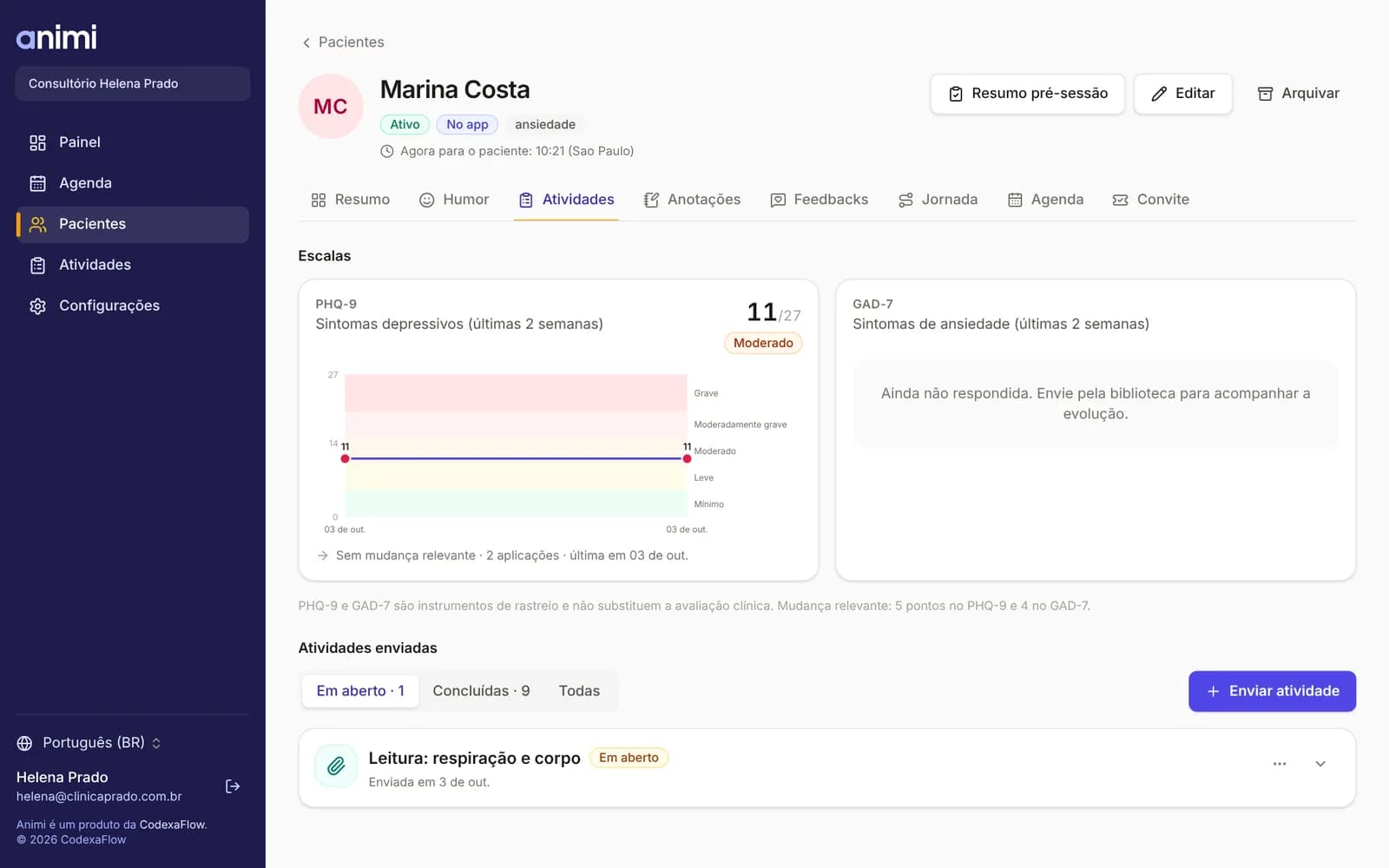This screenshot has height=868, width=1389.
Task: Open Painel in the sidebar
Action: [132, 142]
